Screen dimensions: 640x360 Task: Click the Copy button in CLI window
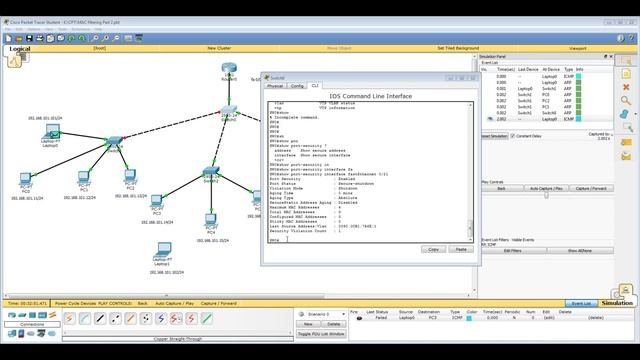click(x=433, y=249)
